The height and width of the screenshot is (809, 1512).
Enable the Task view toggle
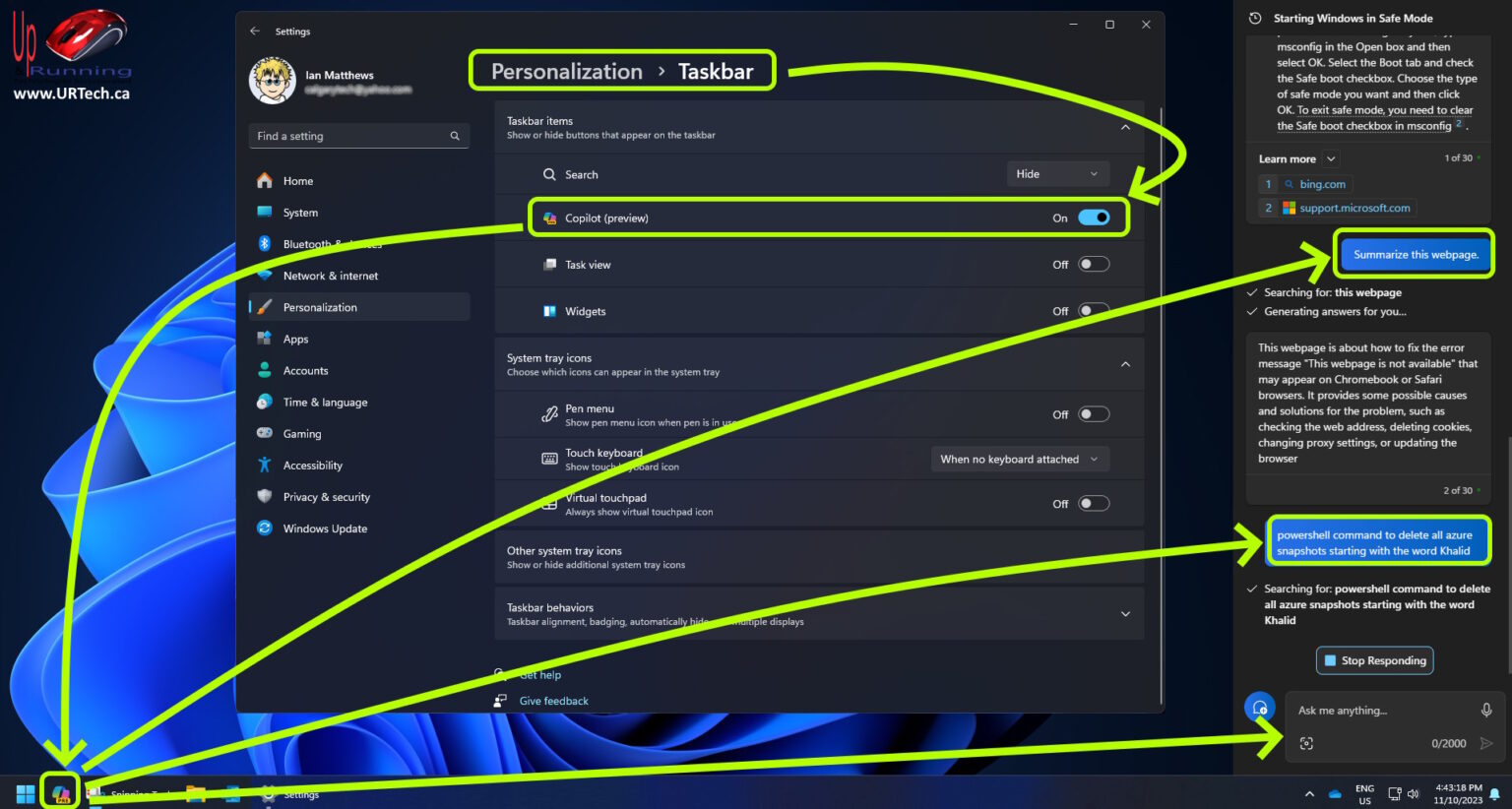[1093, 264]
